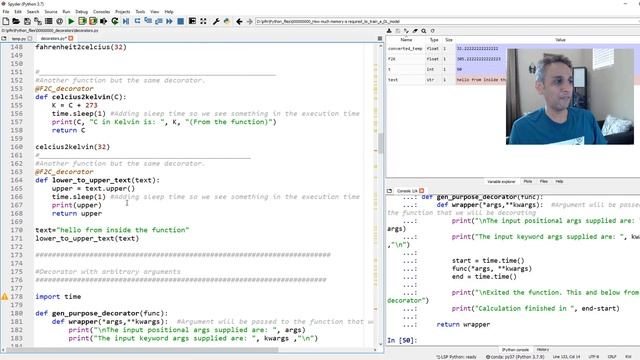The width and height of the screenshot is (640, 360).
Task: Open the Consoles menu
Action: point(102,12)
